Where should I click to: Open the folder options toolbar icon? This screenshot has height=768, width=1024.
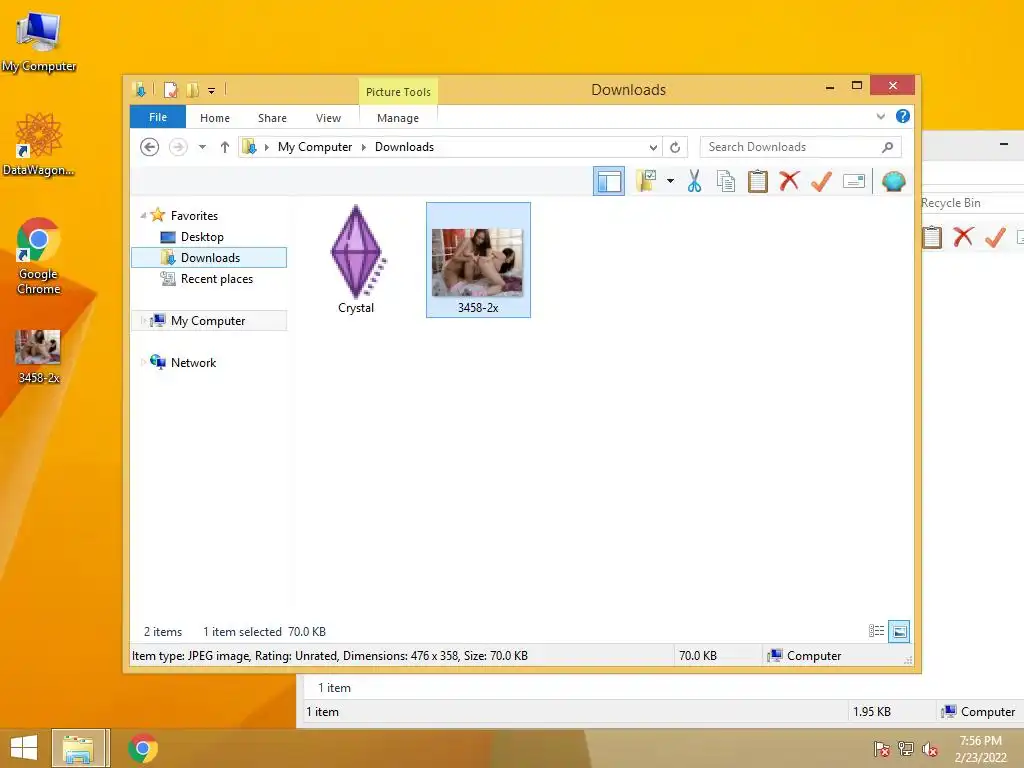point(646,181)
